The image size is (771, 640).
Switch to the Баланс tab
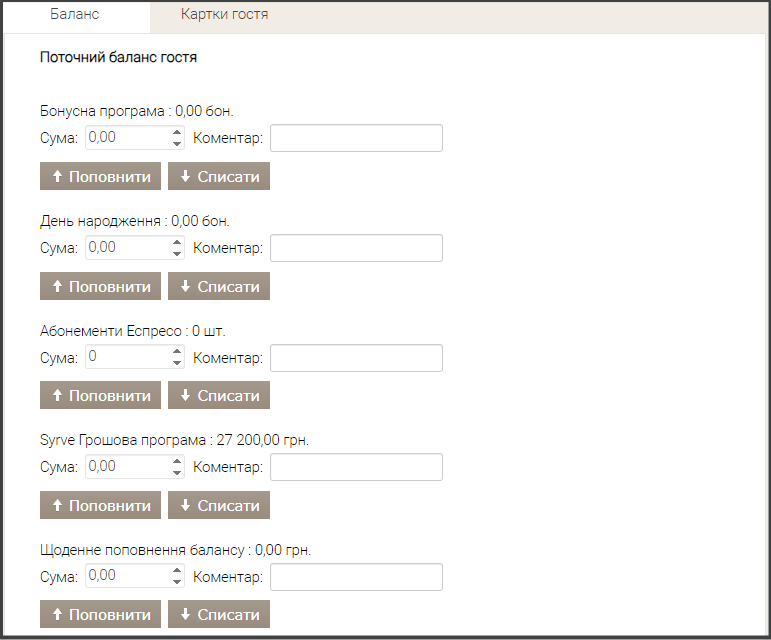click(x=75, y=14)
